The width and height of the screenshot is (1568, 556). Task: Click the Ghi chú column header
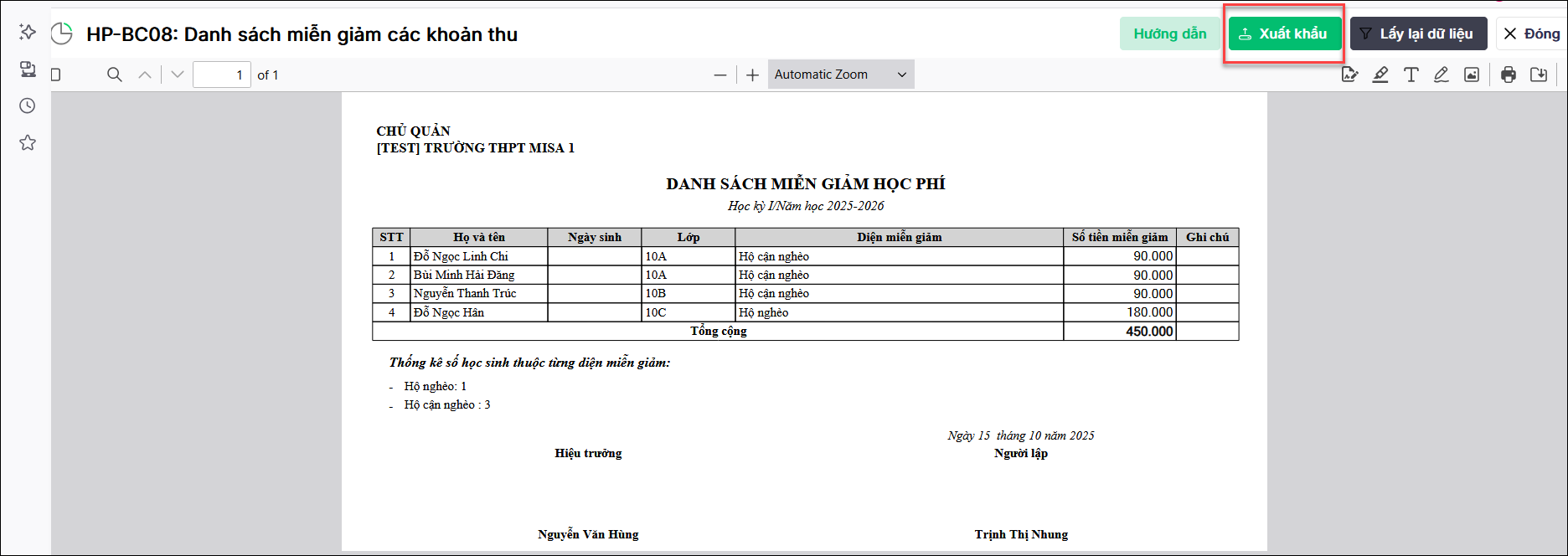point(1208,237)
